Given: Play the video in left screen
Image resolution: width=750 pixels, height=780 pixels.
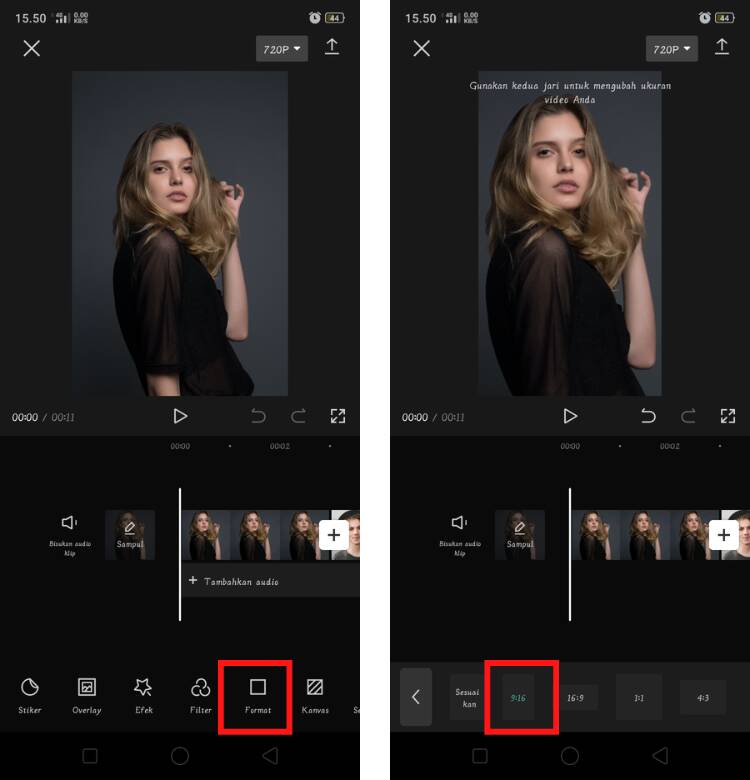Looking at the screenshot, I should (x=180, y=416).
